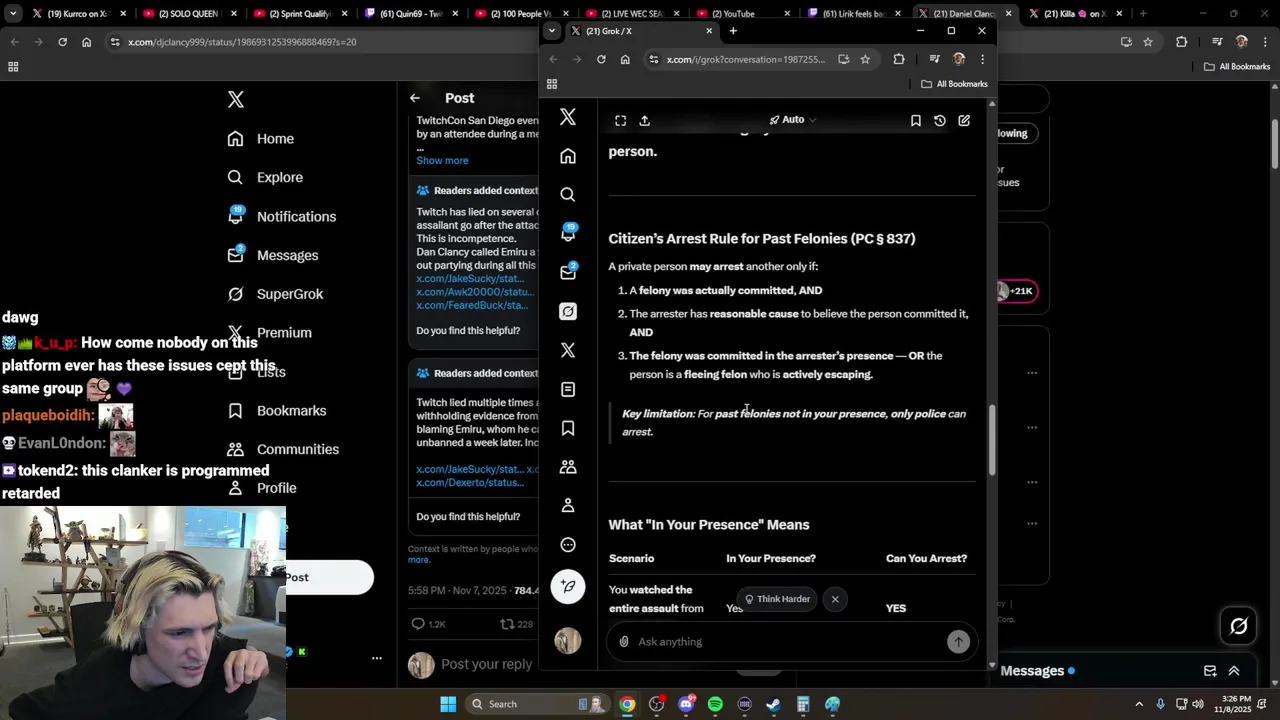Open Profile icon in Grok window sidebar
The height and width of the screenshot is (720, 1280).
click(568, 506)
